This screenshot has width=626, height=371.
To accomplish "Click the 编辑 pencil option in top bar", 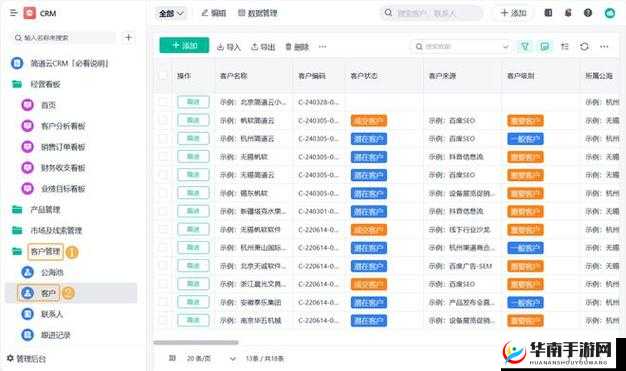I will tap(214, 13).
